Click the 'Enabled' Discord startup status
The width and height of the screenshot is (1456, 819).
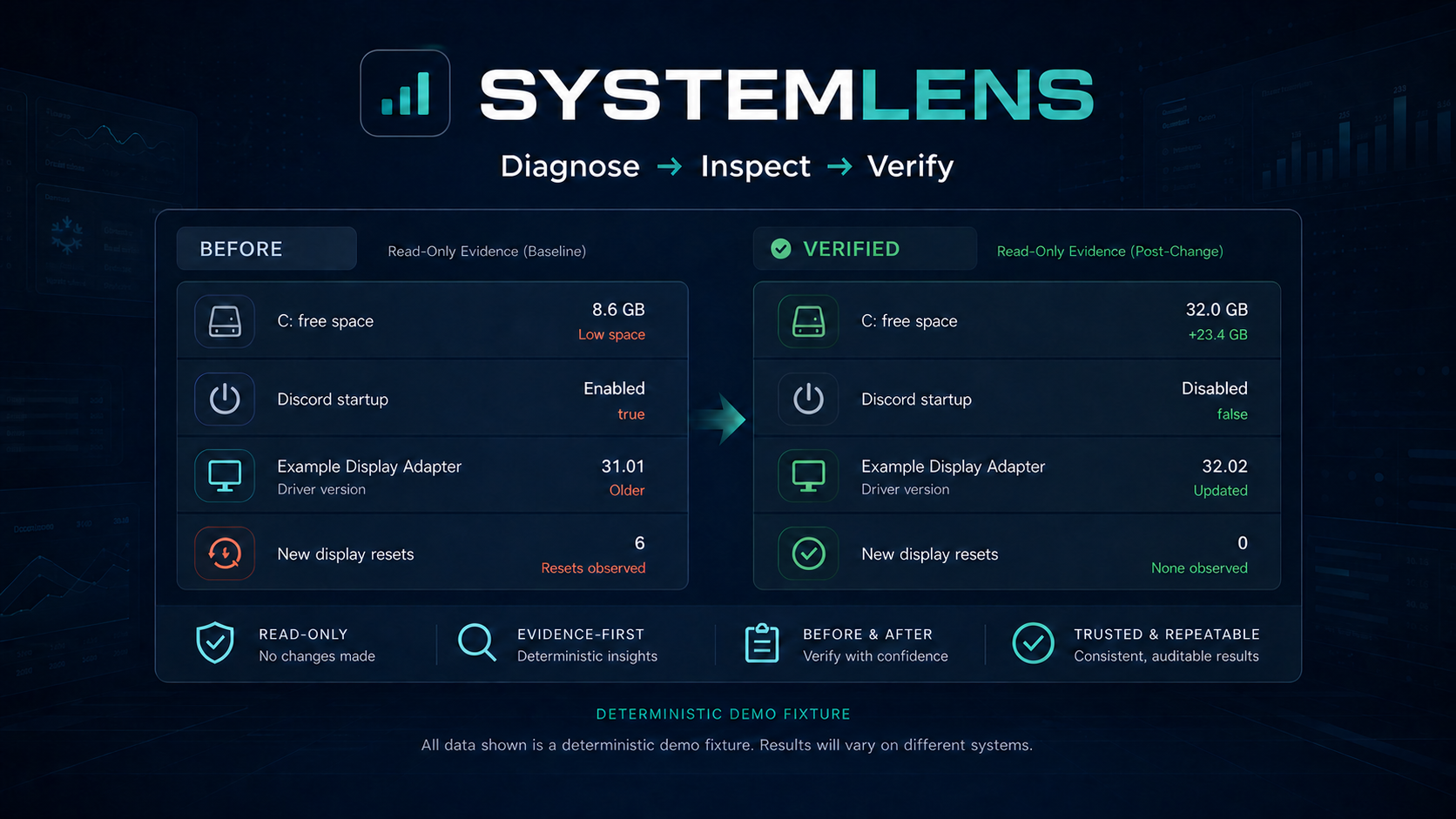[x=614, y=388]
